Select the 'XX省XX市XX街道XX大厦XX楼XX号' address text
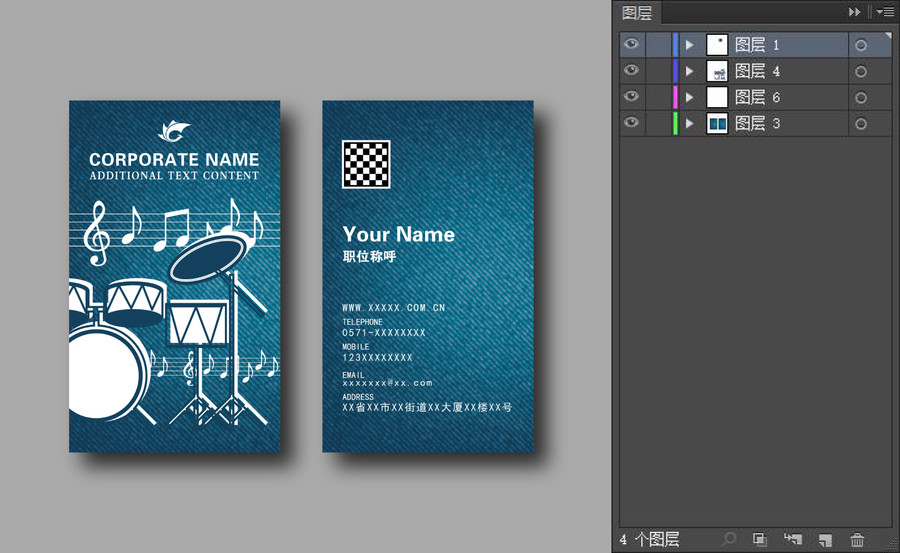This screenshot has width=900, height=553. coord(427,407)
